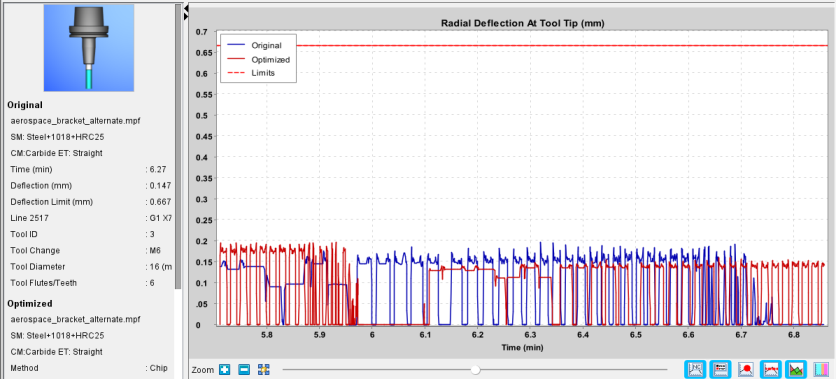Select the Deflection Limit (mm) row
The image size is (836, 379).
point(91,202)
